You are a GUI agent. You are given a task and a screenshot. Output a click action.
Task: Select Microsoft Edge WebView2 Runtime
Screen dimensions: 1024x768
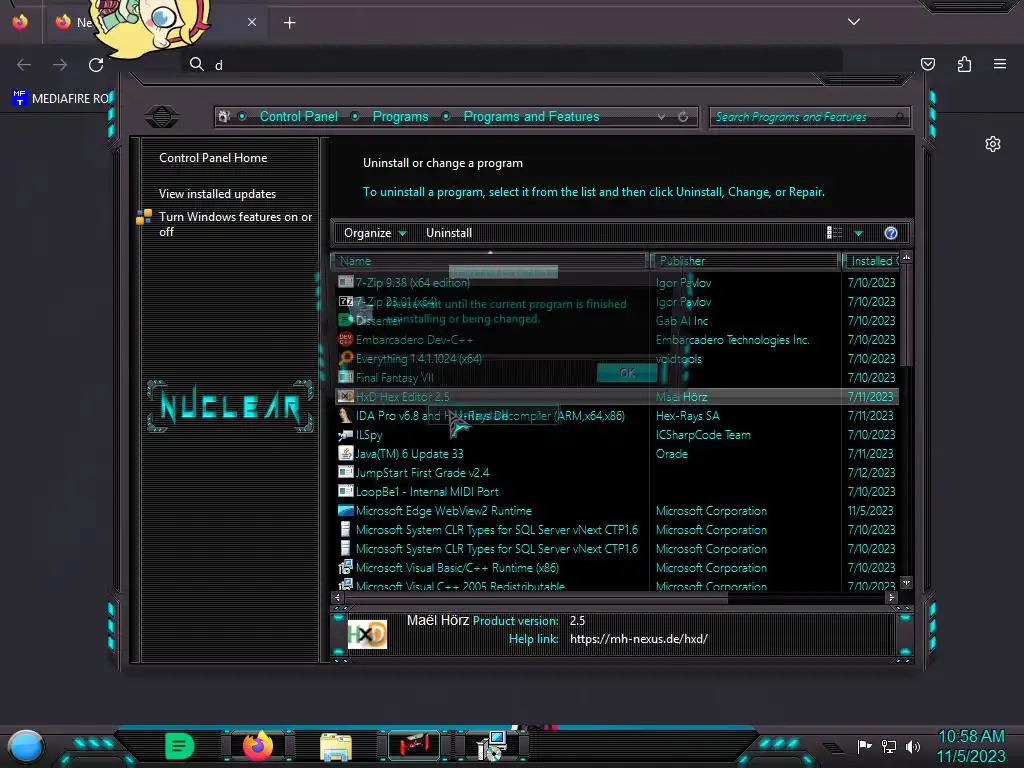443,511
